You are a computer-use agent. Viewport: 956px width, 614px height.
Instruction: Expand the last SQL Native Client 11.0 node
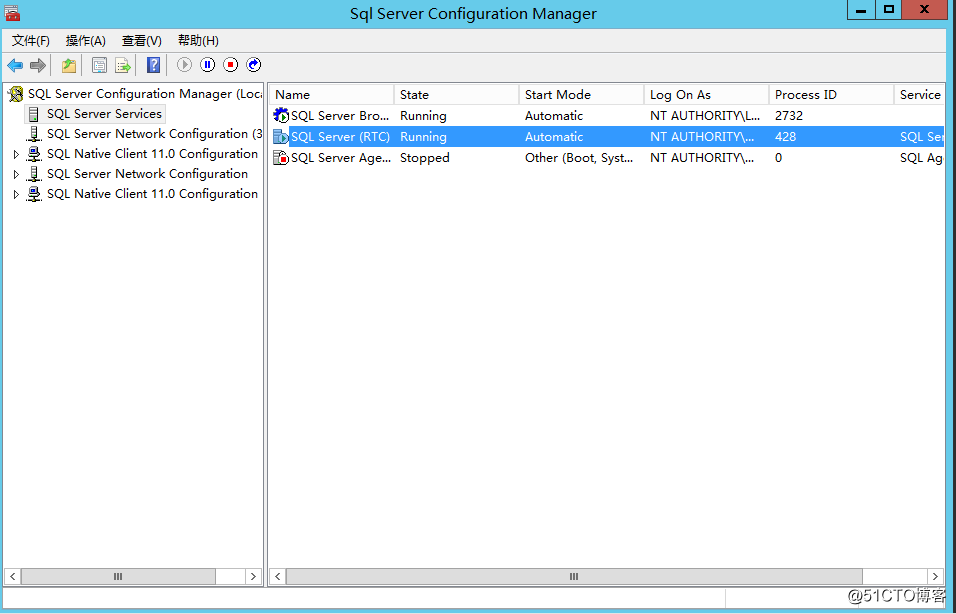pos(16,195)
